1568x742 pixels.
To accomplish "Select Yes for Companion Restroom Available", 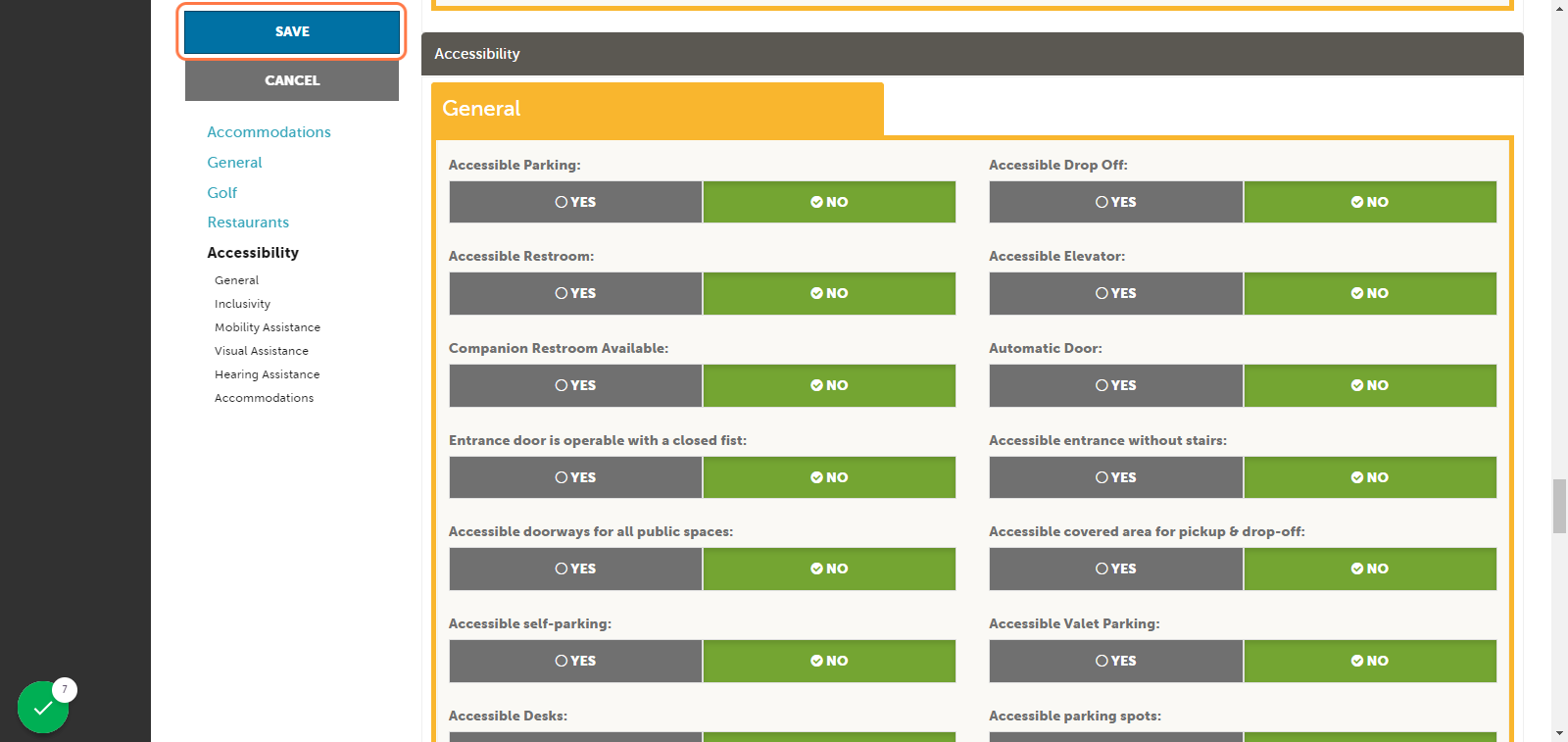I will (575, 385).
